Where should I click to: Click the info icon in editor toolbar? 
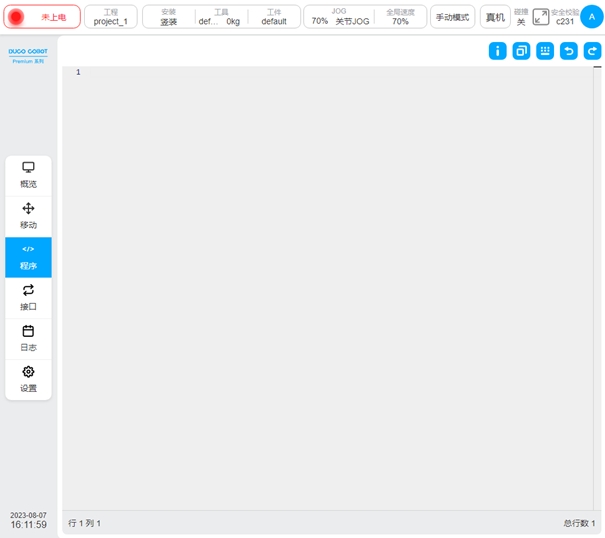tap(497, 51)
